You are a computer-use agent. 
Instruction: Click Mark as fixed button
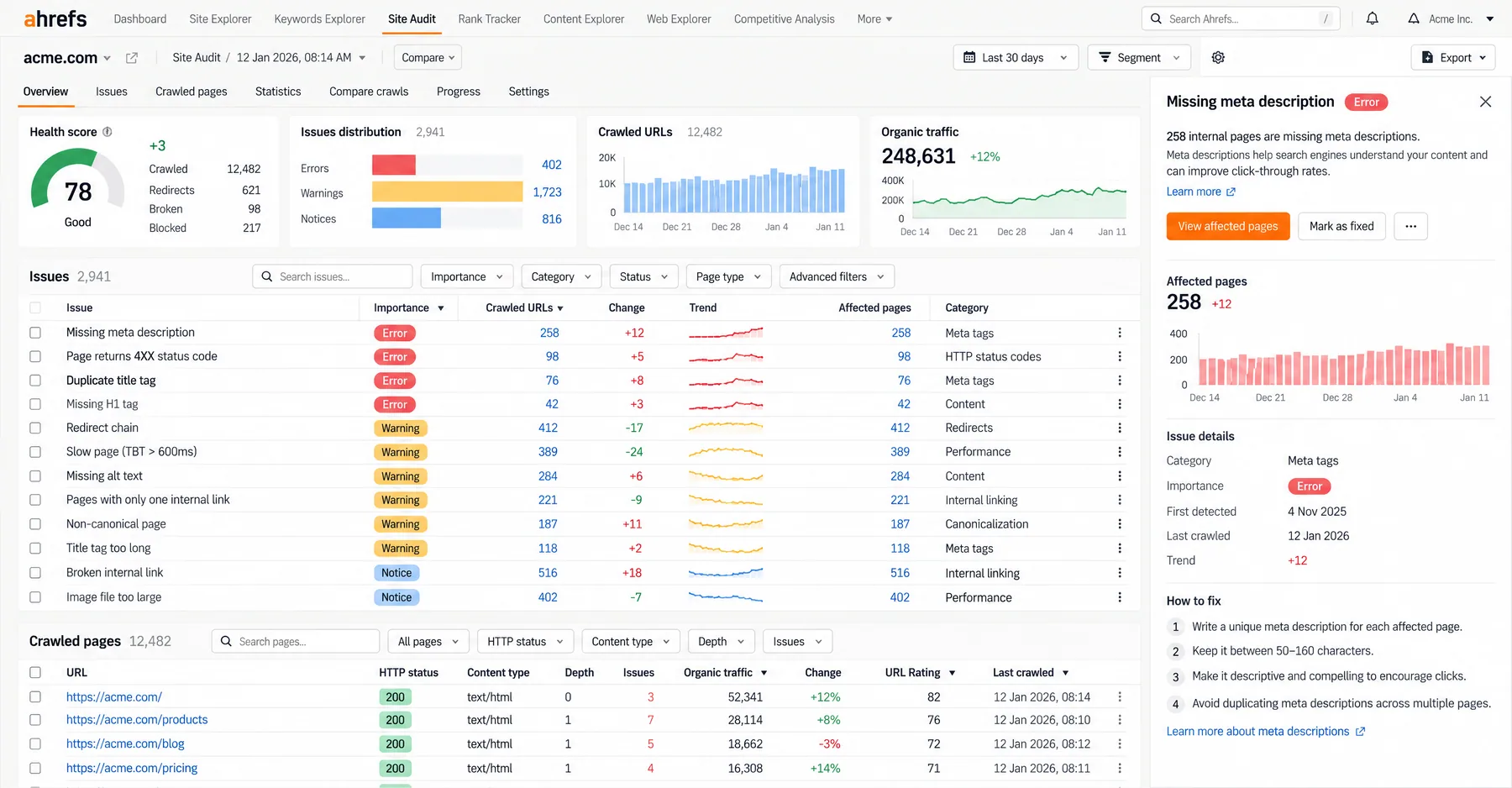point(1341,226)
